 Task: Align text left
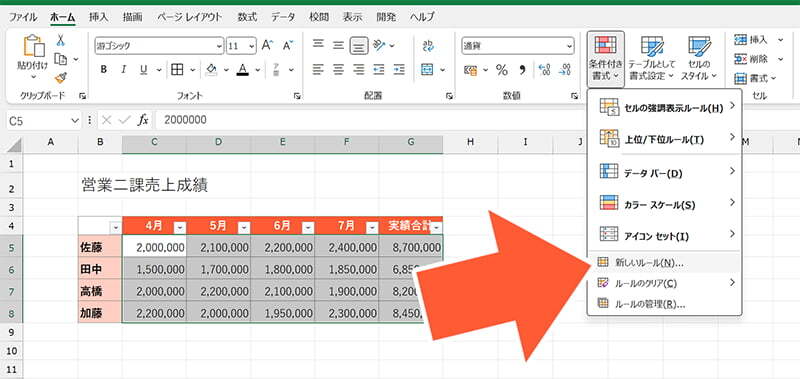[x=318, y=69]
